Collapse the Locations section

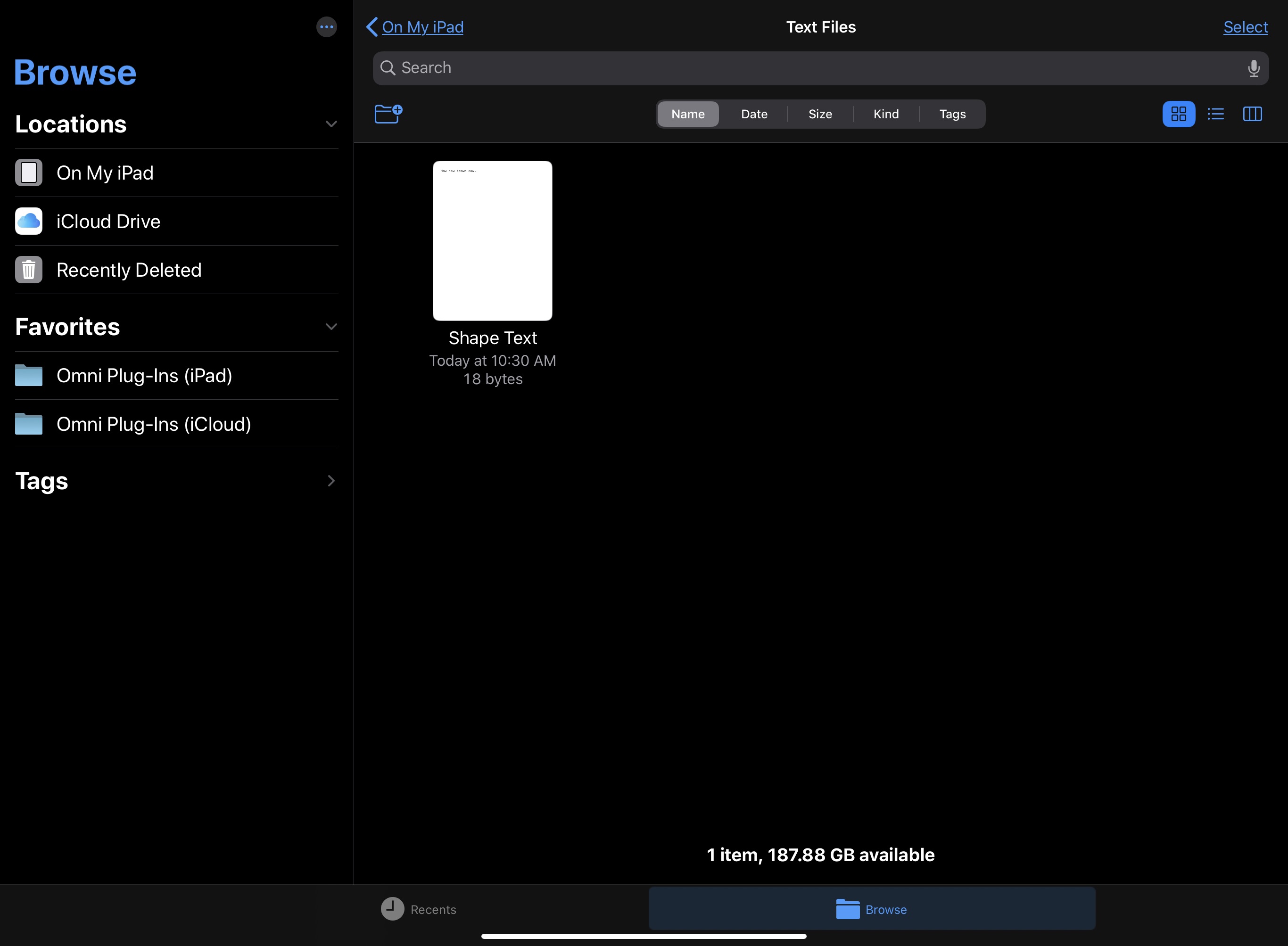point(330,124)
